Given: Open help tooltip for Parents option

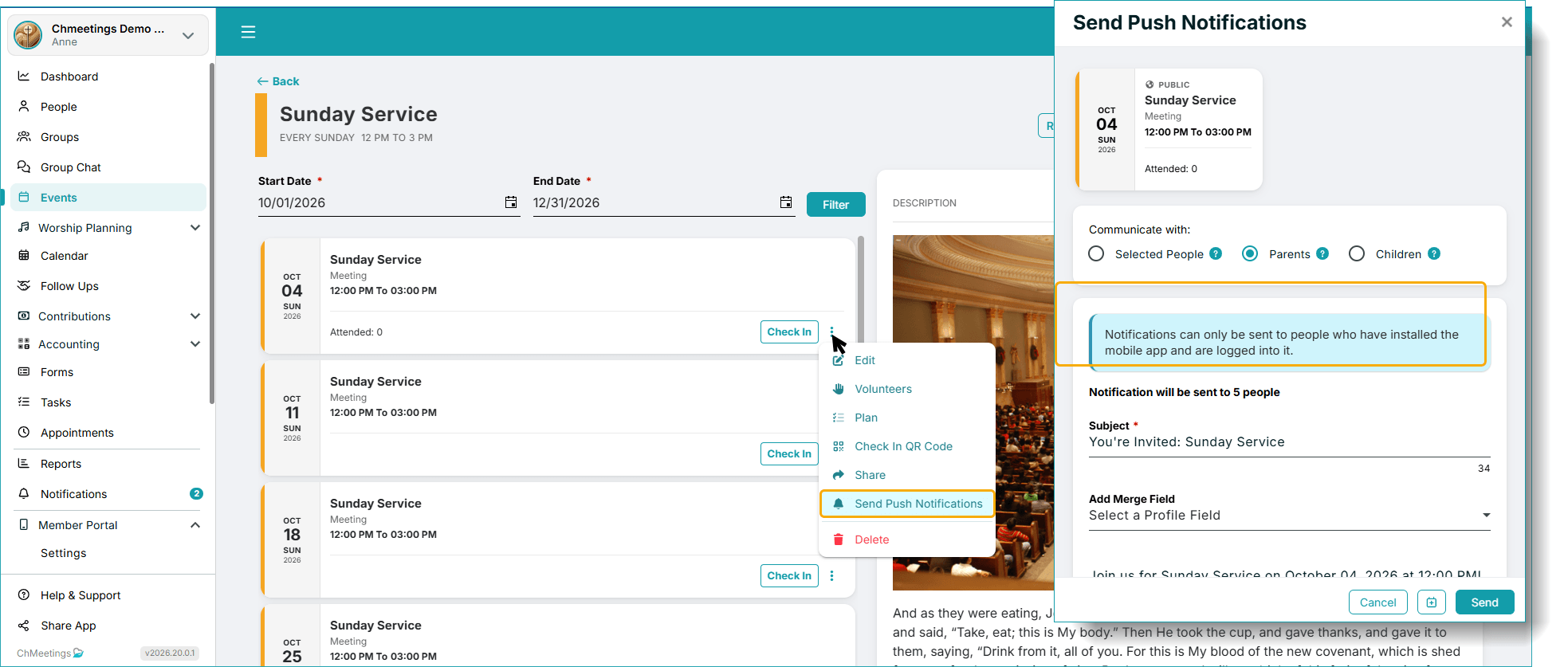Looking at the screenshot, I should [x=1322, y=253].
